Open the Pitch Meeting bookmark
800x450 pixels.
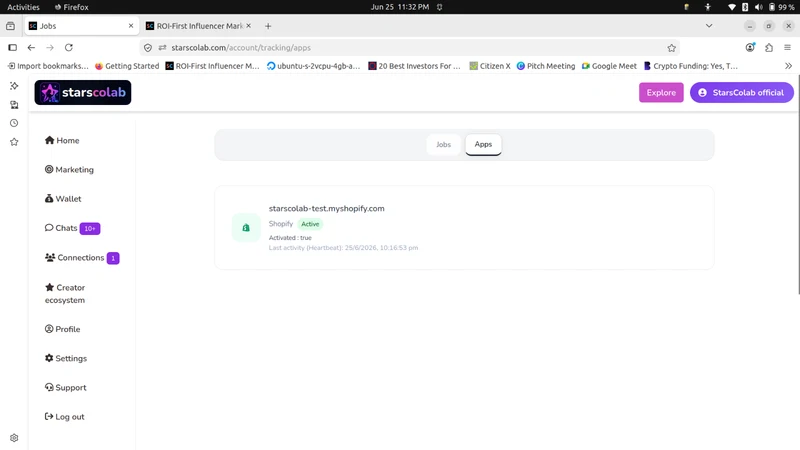(x=546, y=66)
